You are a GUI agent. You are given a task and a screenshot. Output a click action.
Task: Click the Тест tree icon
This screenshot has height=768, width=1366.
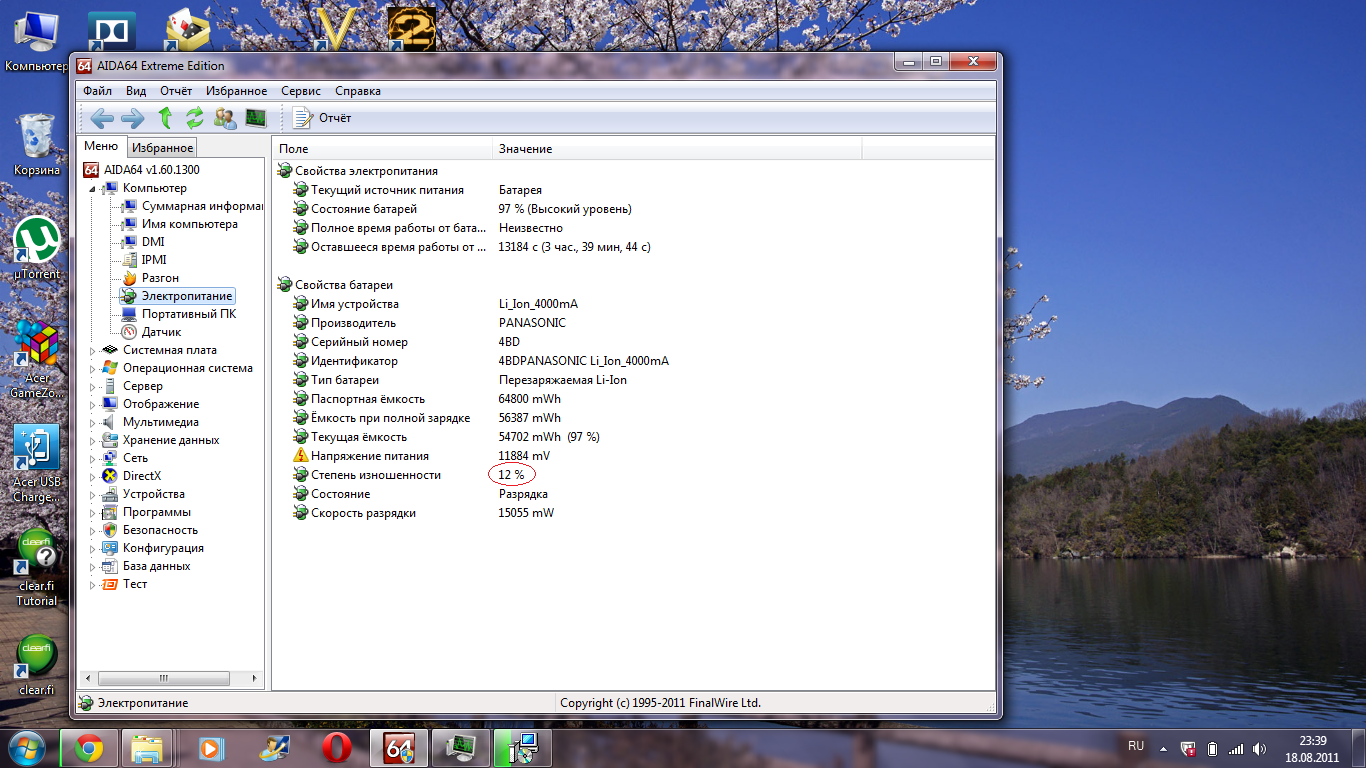110,584
